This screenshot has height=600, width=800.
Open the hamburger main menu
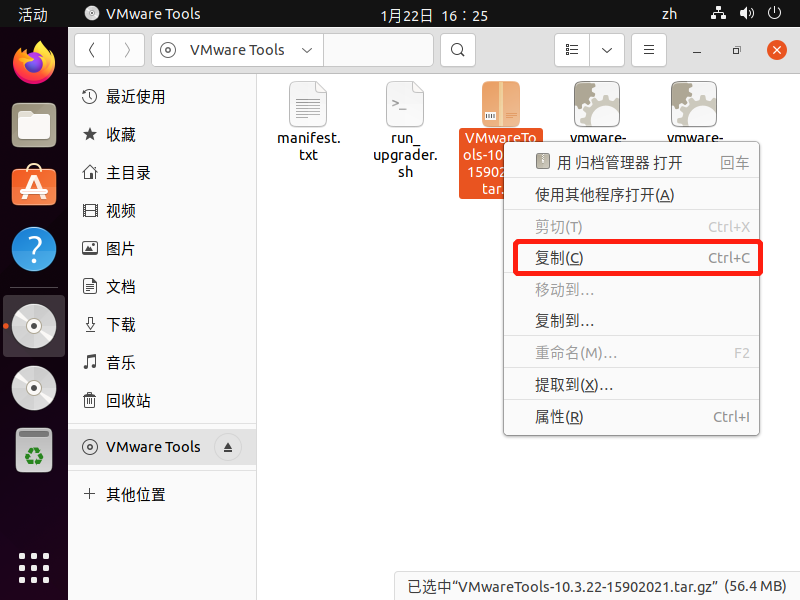click(648, 50)
